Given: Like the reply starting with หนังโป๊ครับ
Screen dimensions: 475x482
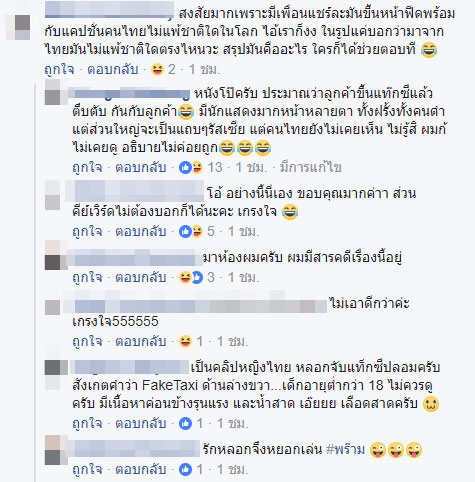Looking at the screenshot, I should coord(87,167).
